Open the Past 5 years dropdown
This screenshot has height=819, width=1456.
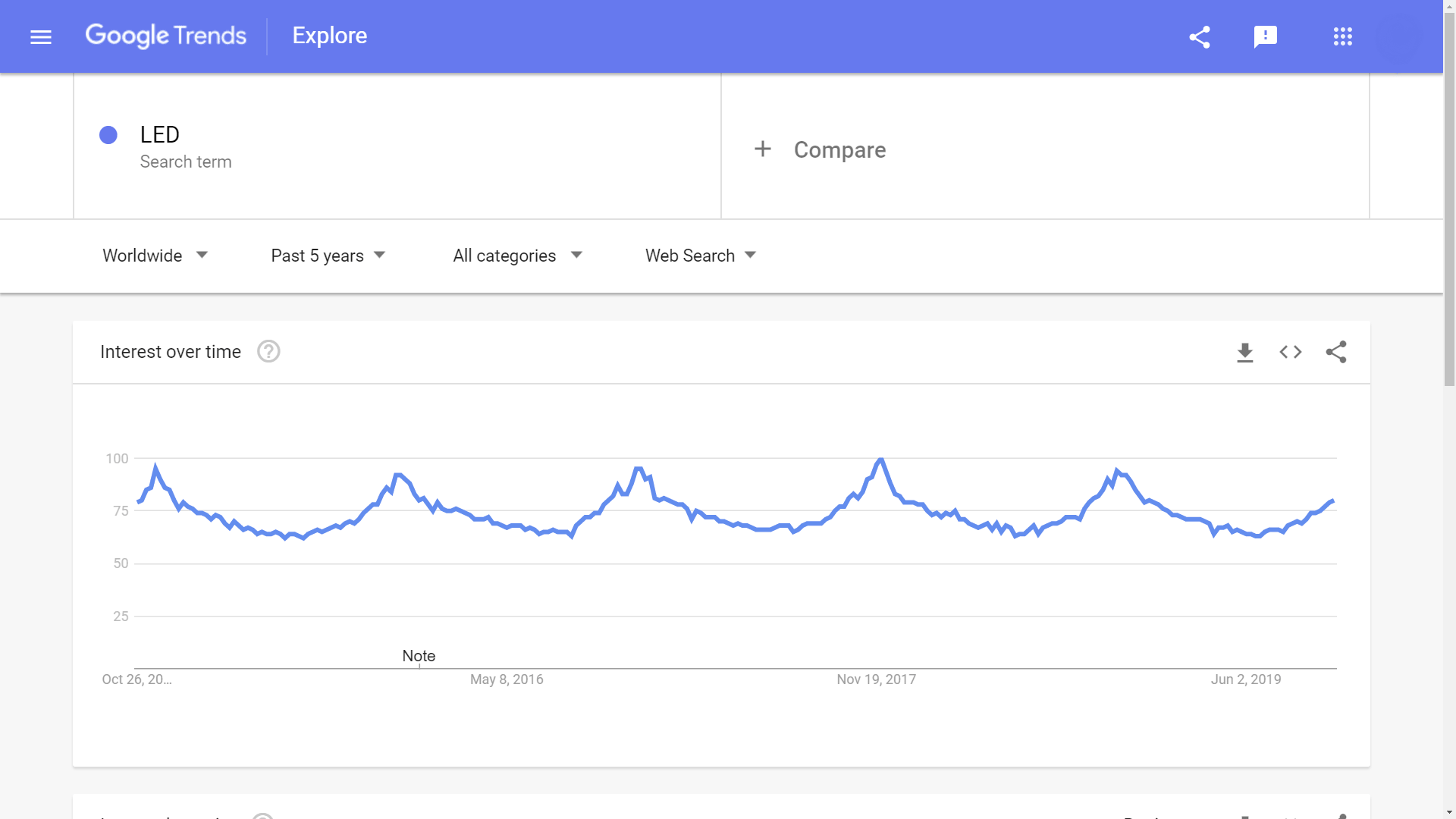pyautogui.click(x=328, y=256)
